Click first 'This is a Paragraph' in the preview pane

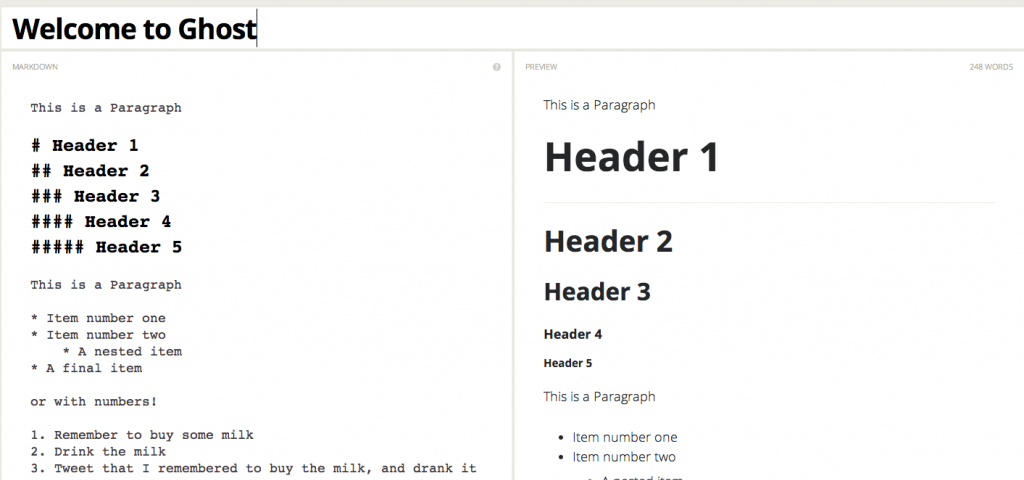click(x=600, y=105)
